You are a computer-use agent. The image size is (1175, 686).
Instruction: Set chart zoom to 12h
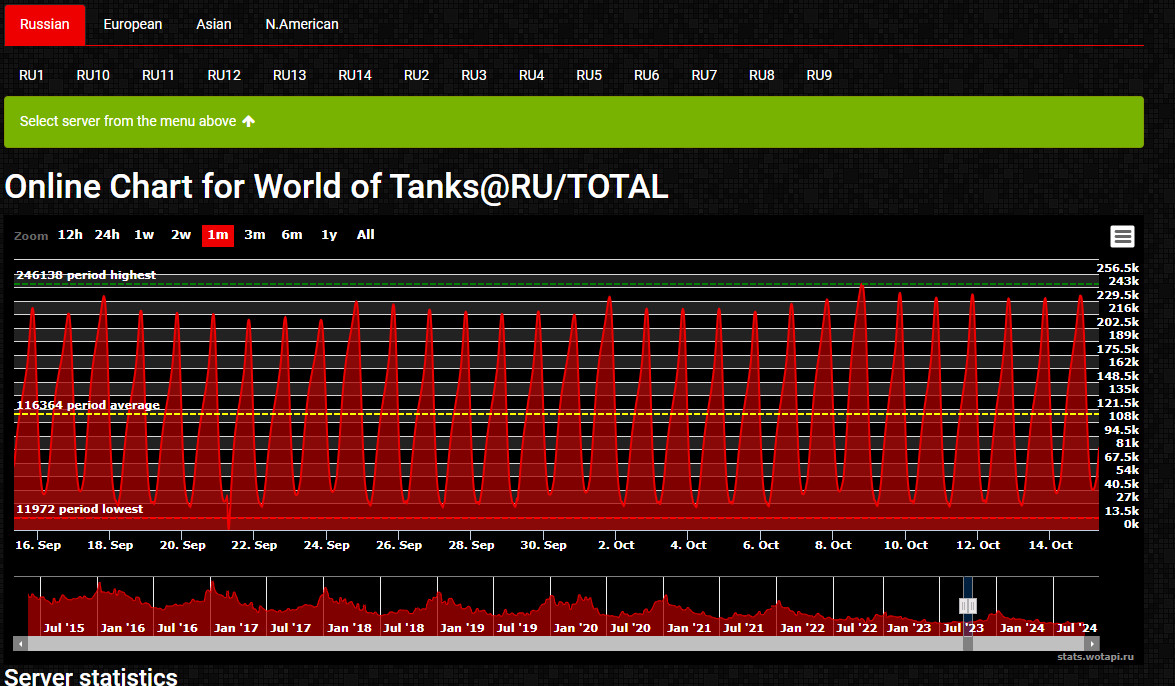[70, 235]
